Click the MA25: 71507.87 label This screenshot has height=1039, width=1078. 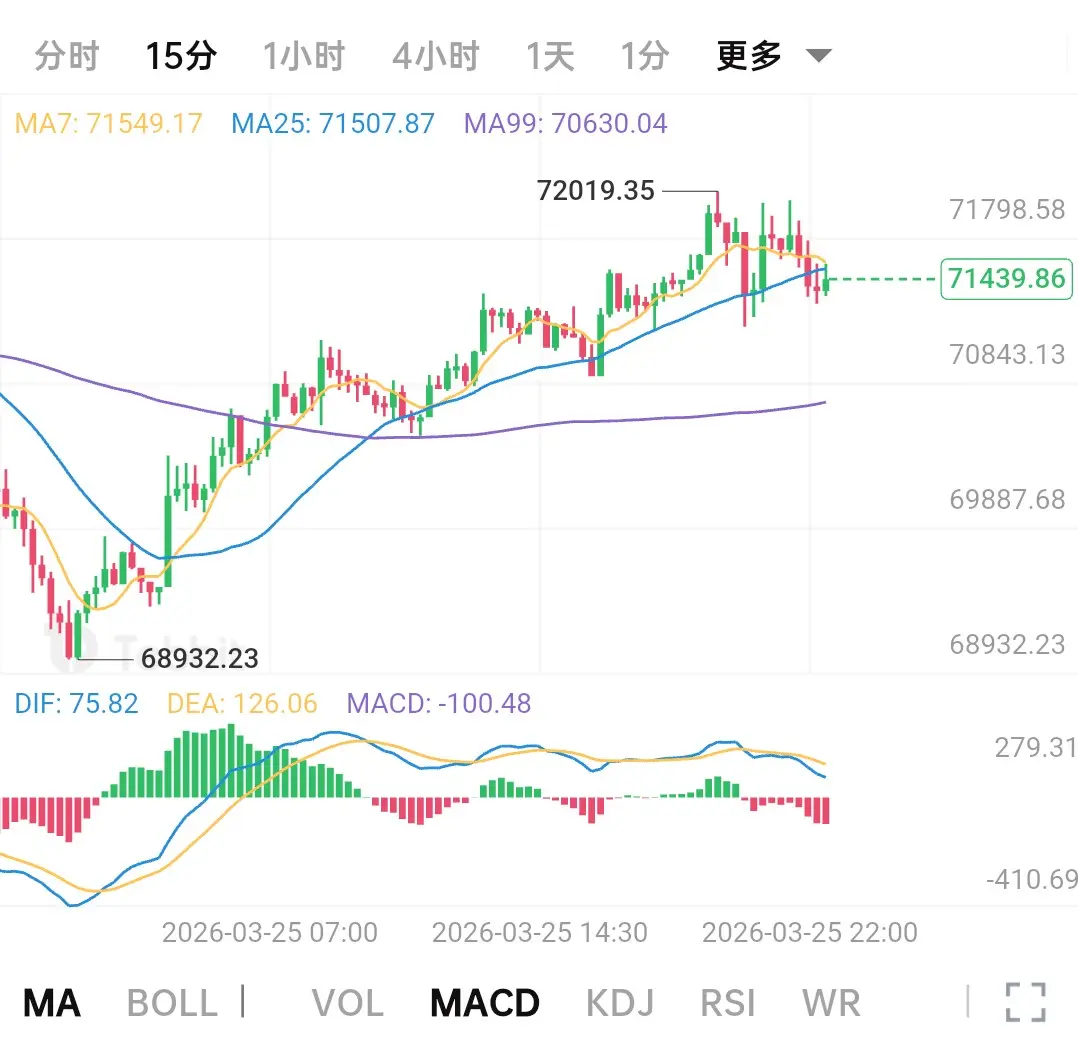coord(333,124)
